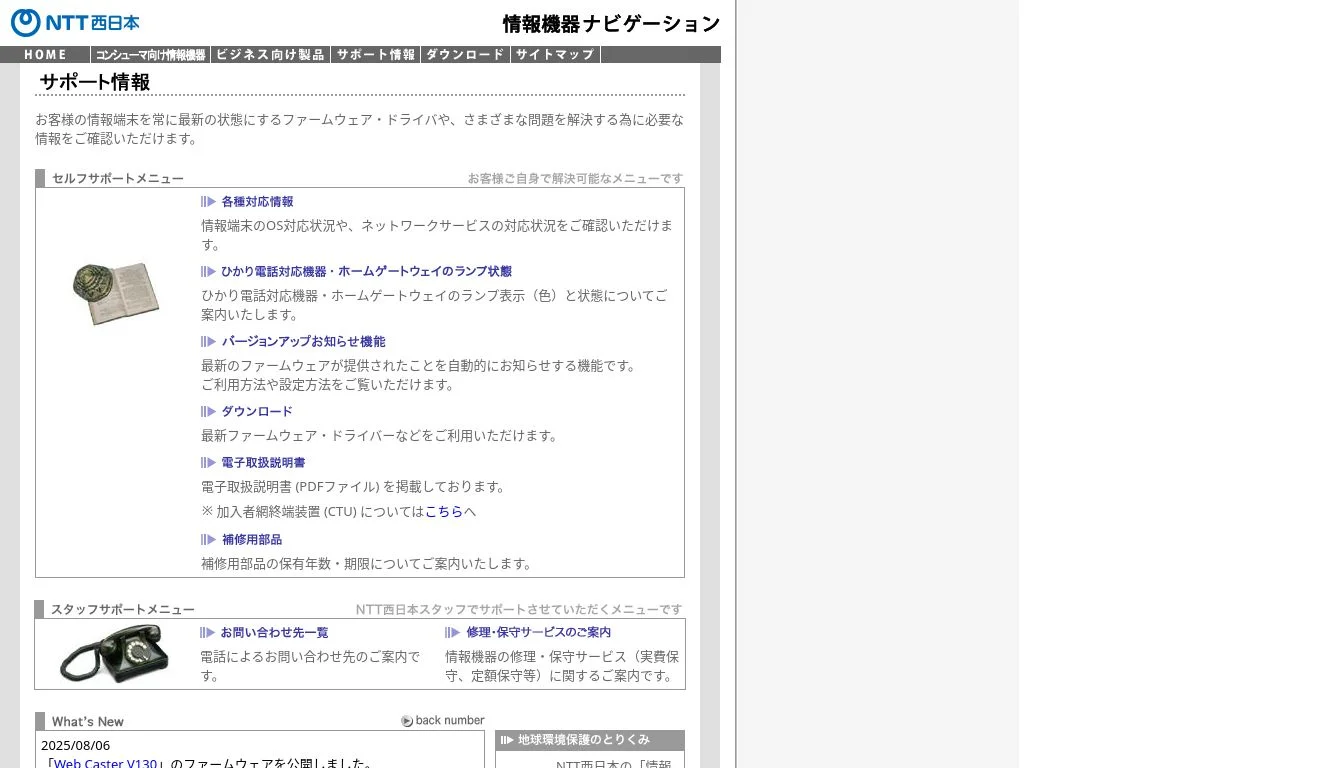Click the date 2025/08/06
The width and height of the screenshot is (1336, 768).
point(76,745)
